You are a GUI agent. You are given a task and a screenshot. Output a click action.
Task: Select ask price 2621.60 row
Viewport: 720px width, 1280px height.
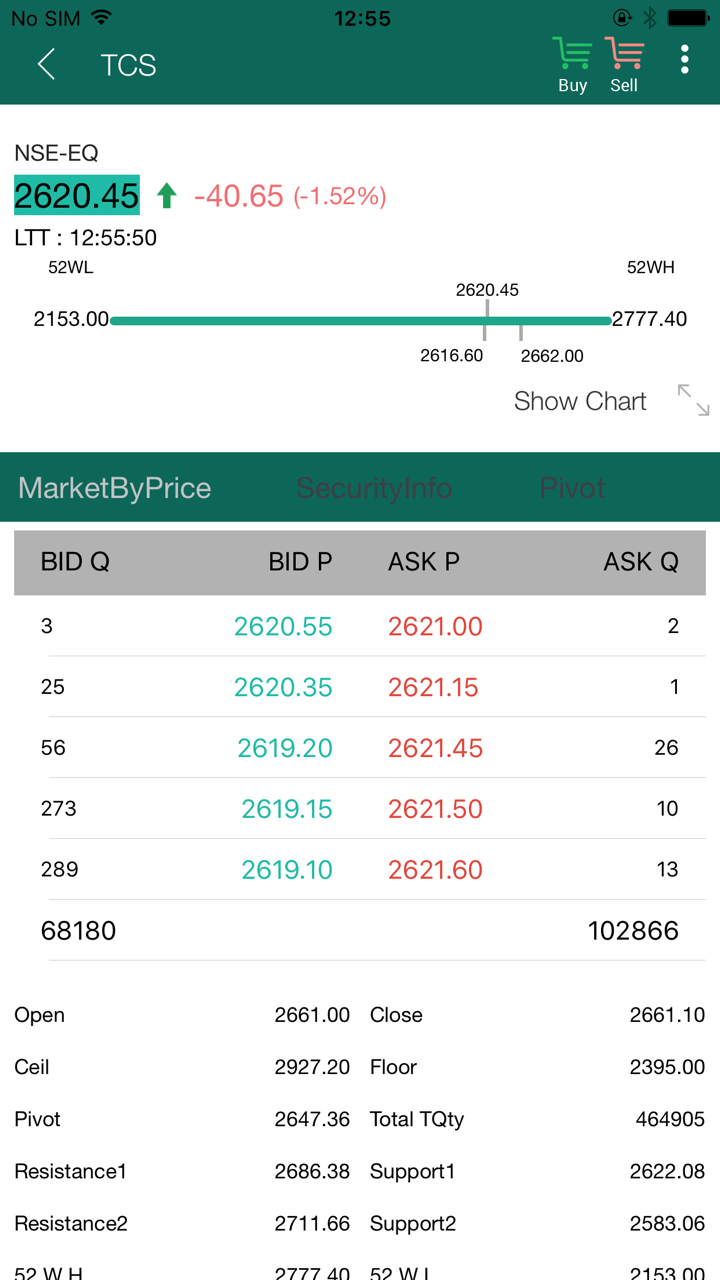tap(435, 870)
